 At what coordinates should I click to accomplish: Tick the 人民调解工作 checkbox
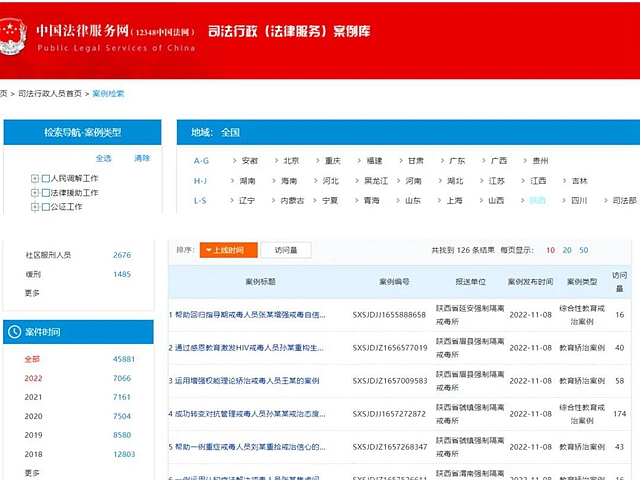(x=46, y=178)
